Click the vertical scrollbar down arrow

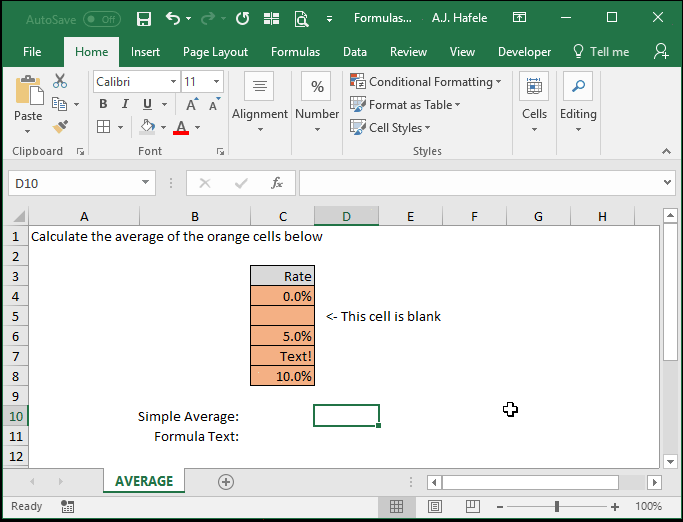tap(670, 461)
